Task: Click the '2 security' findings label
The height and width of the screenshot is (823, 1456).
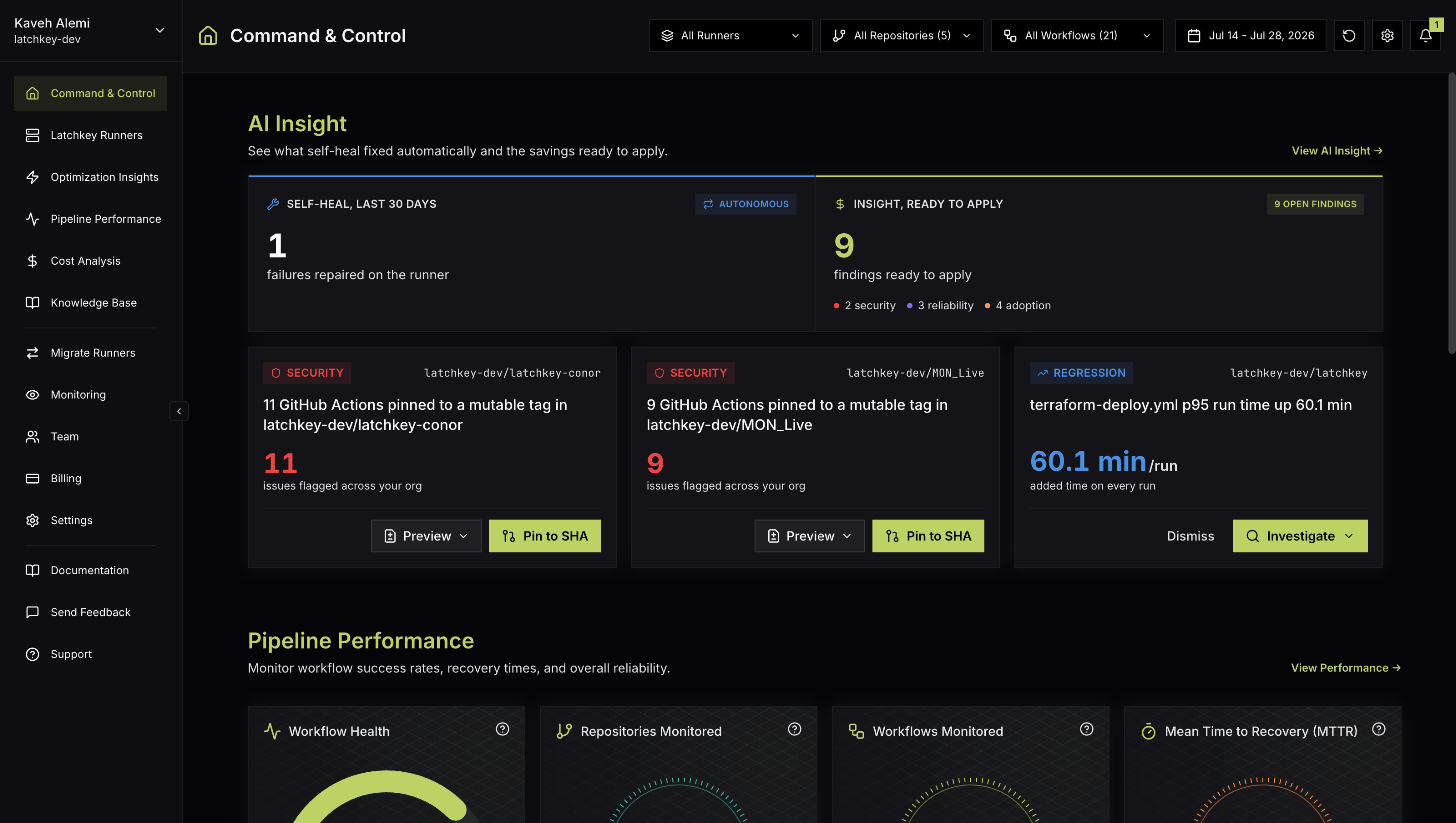Action: click(870, 306)
